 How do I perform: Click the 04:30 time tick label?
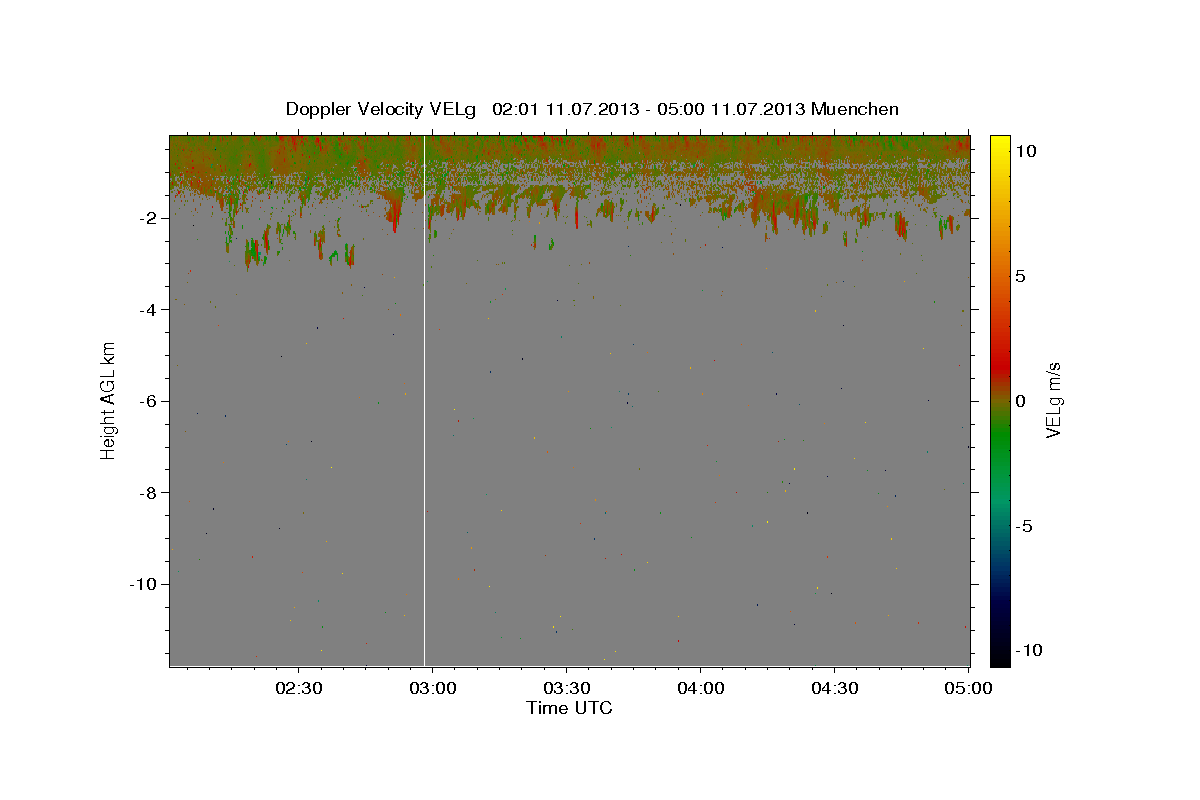835,689
